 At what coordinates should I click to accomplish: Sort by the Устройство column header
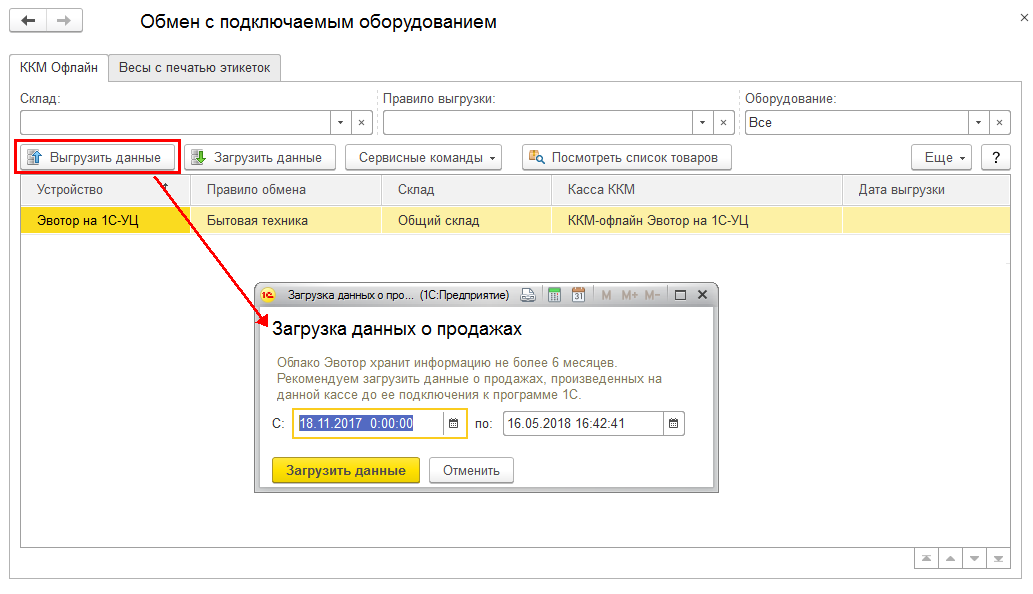[105, 190]
